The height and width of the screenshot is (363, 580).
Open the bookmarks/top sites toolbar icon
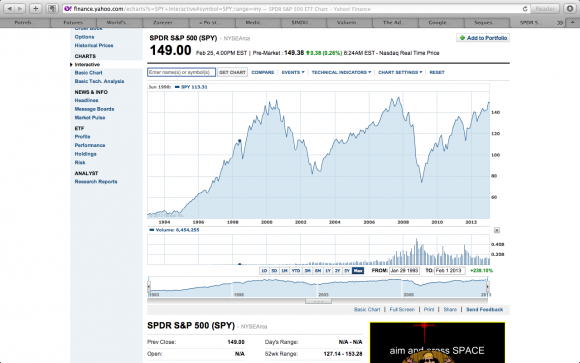[x=52, y=9]
